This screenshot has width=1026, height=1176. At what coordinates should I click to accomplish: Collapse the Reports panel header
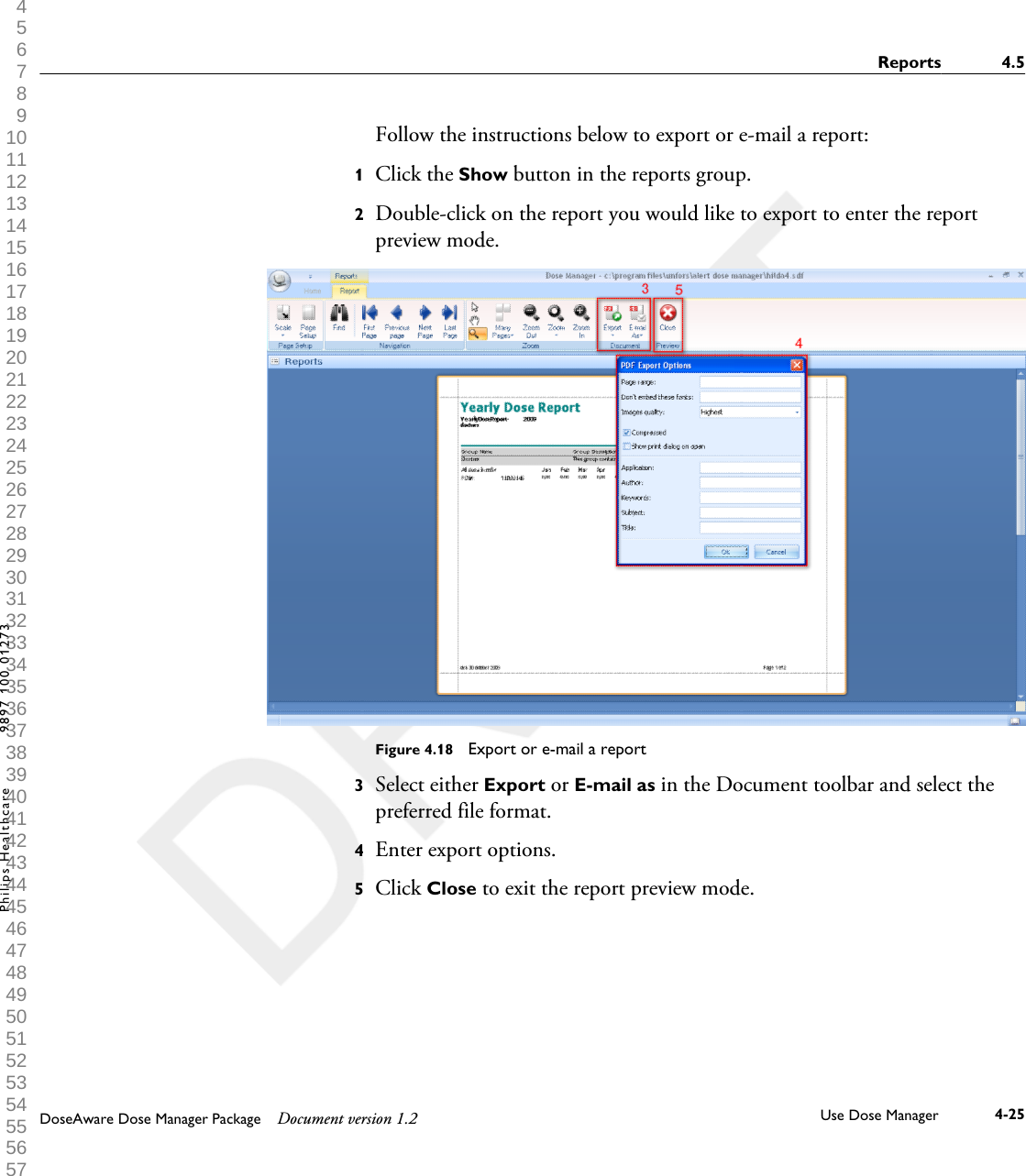pyautogui.click(x=274, y=361)
